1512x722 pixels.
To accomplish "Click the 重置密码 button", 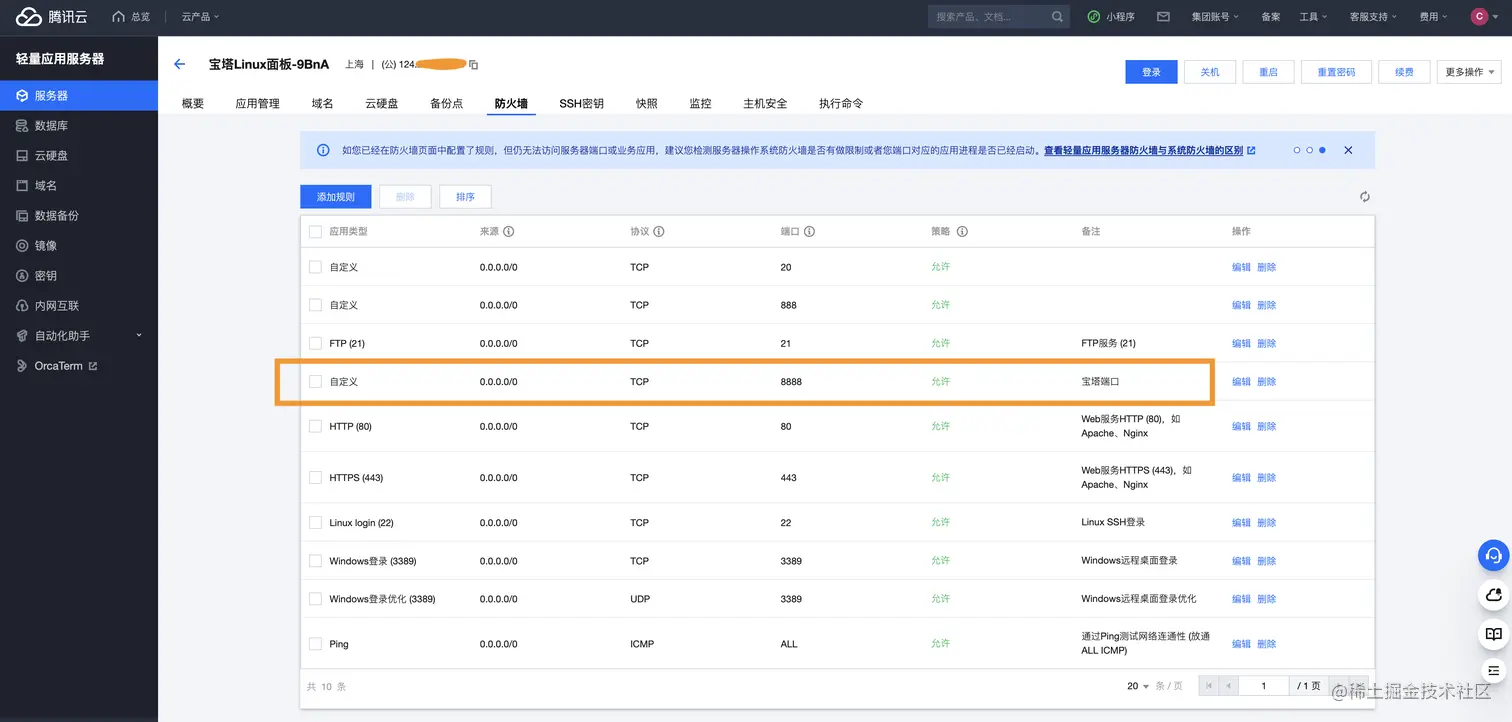I will [1336, 72].
